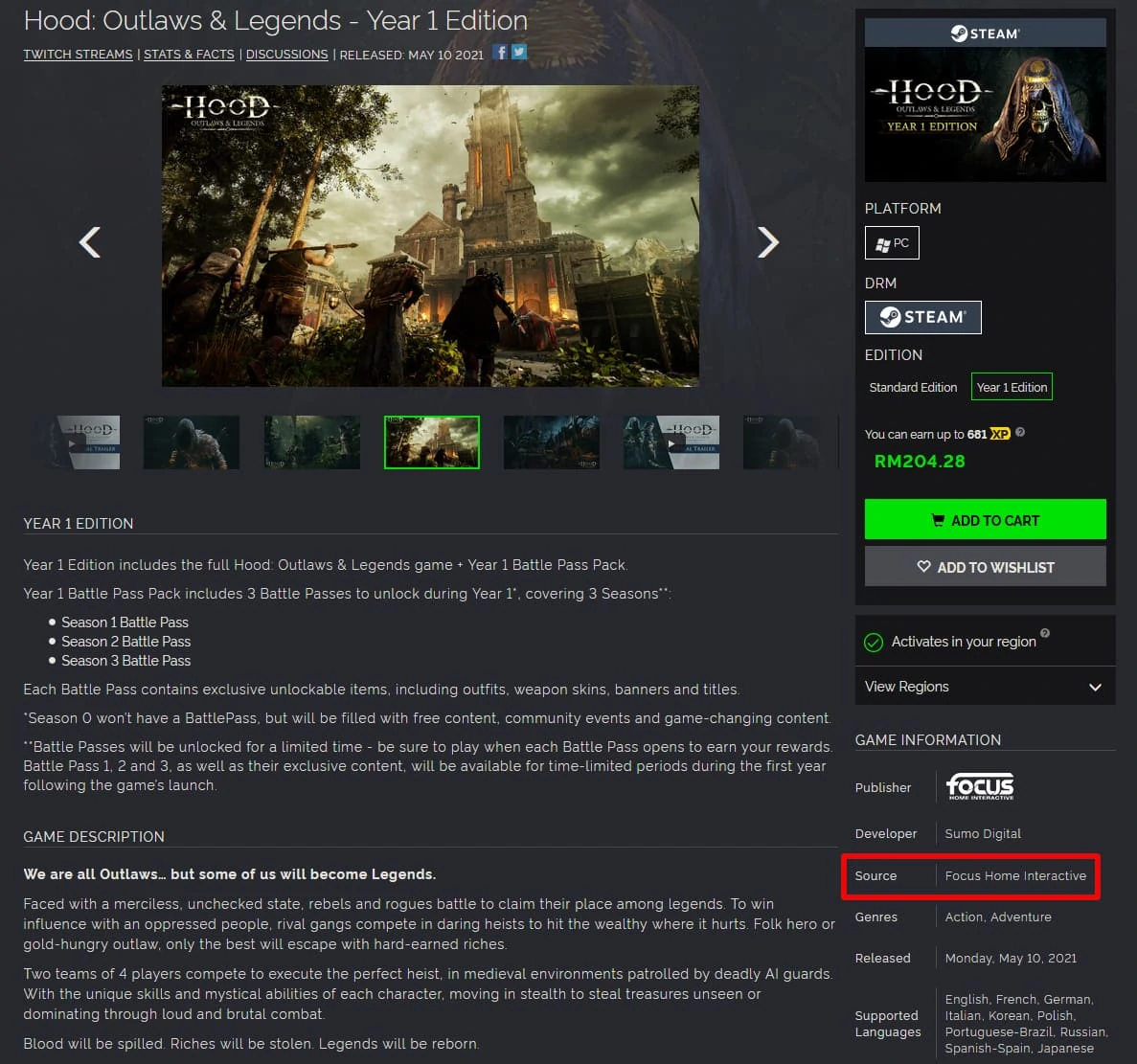The height and width of the screenshot is (1064, 1137).
Task: Click the Season 1 Battle Pass bullet
Action: [x=125, y=622]
